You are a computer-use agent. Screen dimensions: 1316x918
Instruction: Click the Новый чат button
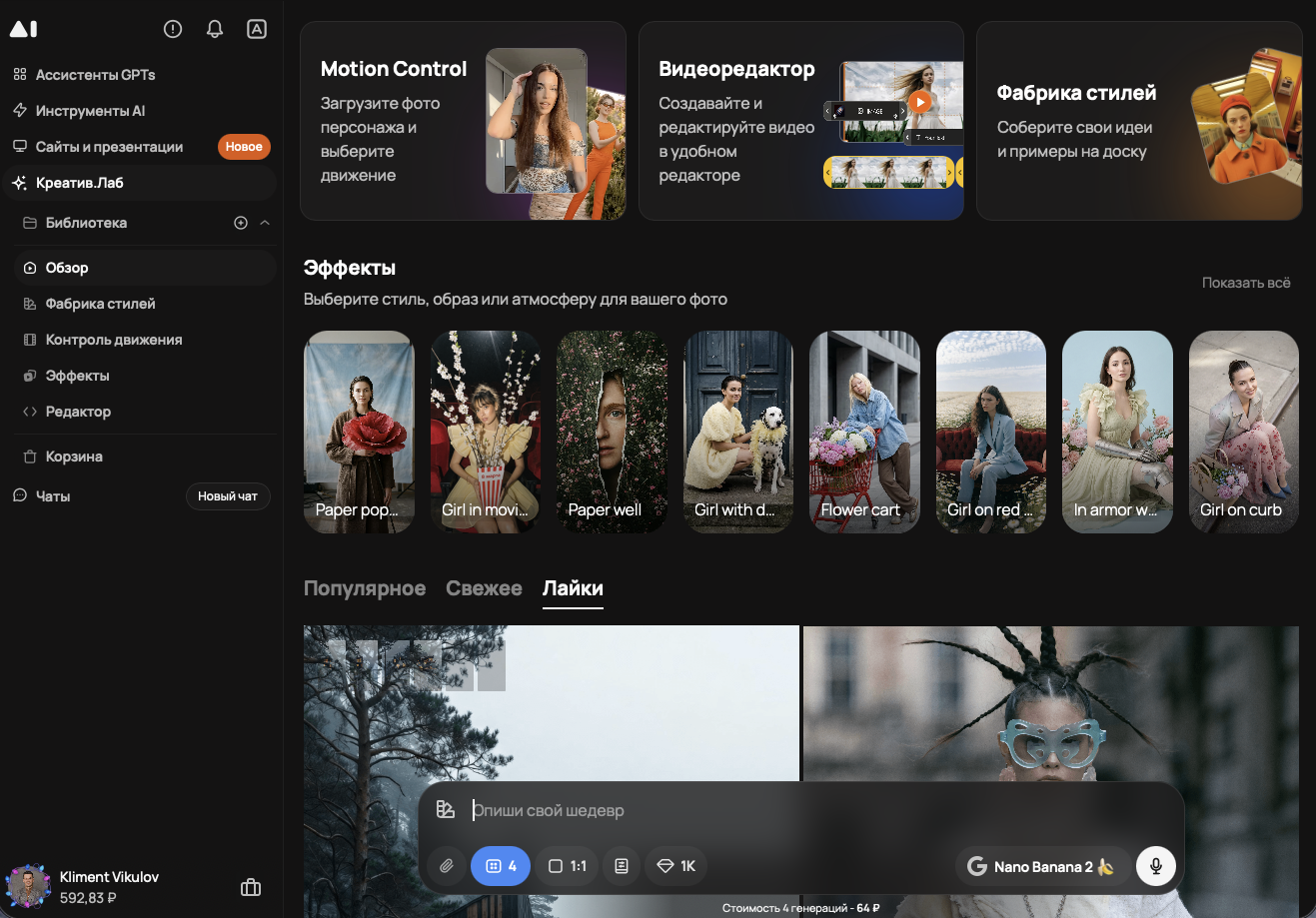pos(228,496)
